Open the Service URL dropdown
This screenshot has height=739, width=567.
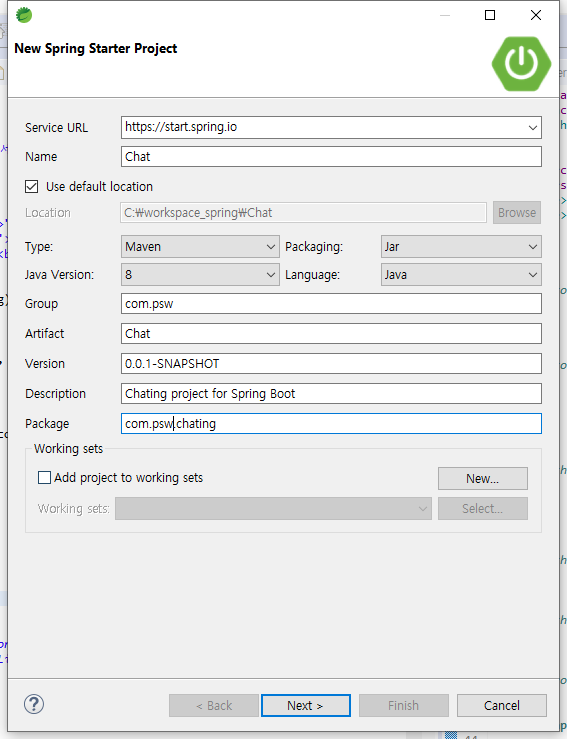(x=533, y=128)
